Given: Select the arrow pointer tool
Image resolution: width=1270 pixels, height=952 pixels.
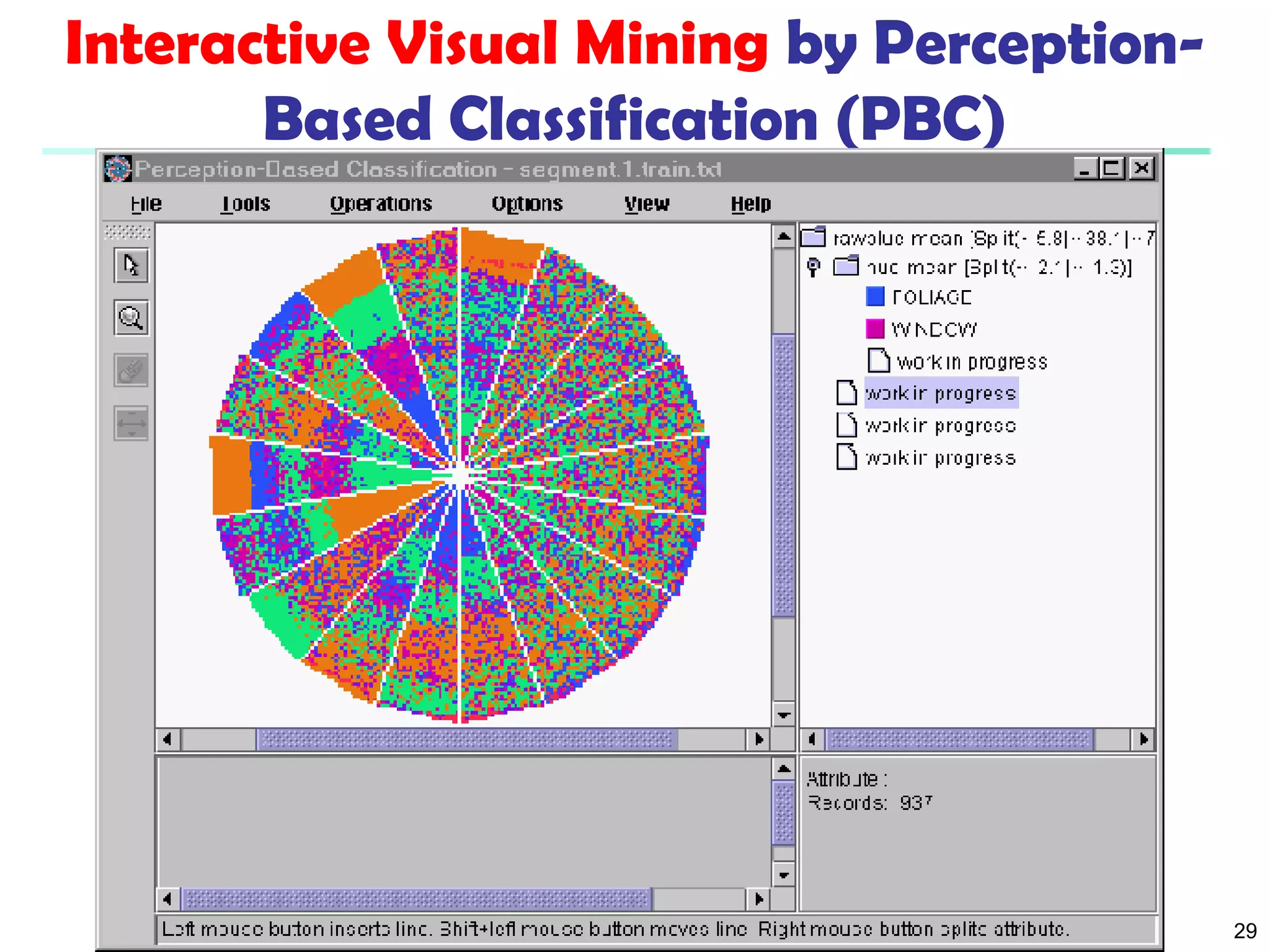Looking at the screenshot, I should coord(131,265).
